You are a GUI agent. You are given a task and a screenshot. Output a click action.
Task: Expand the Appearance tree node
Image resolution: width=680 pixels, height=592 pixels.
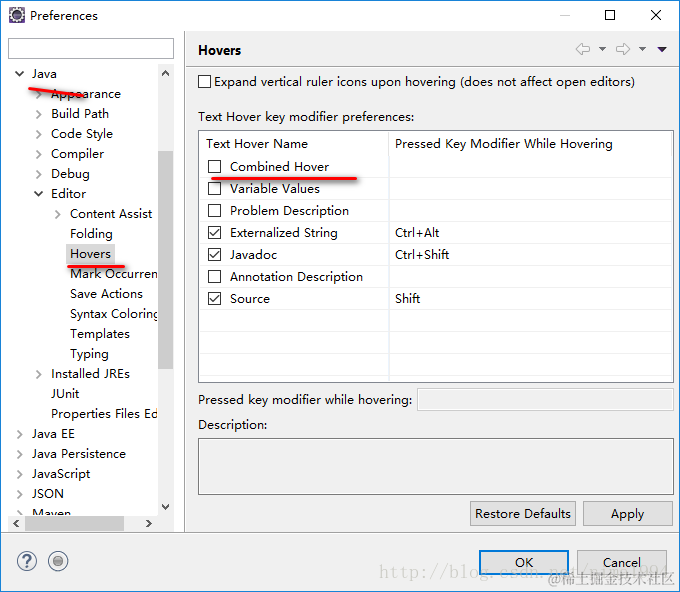pos(39,94)
